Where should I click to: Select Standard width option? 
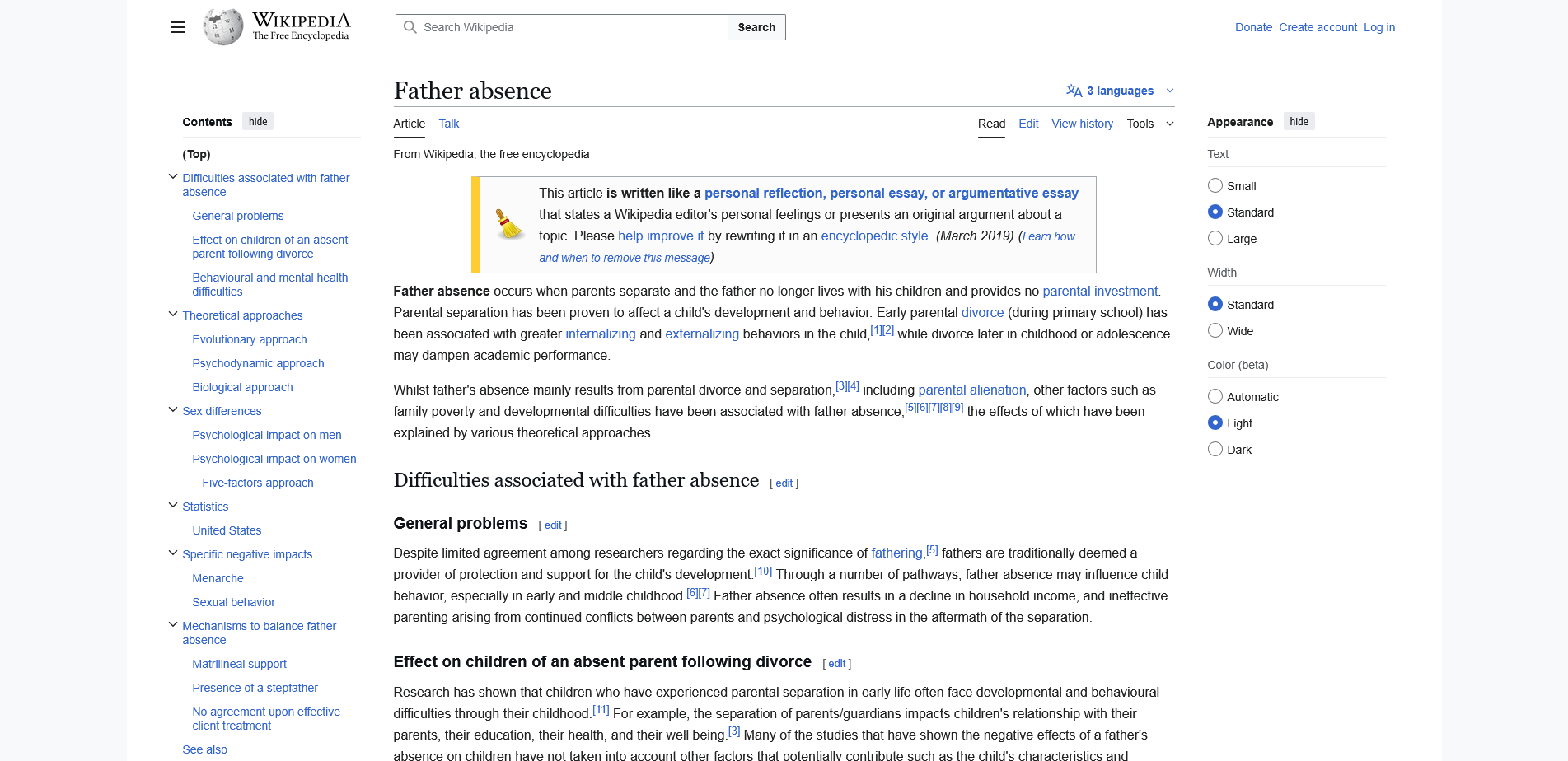(x=1215, y=305)
